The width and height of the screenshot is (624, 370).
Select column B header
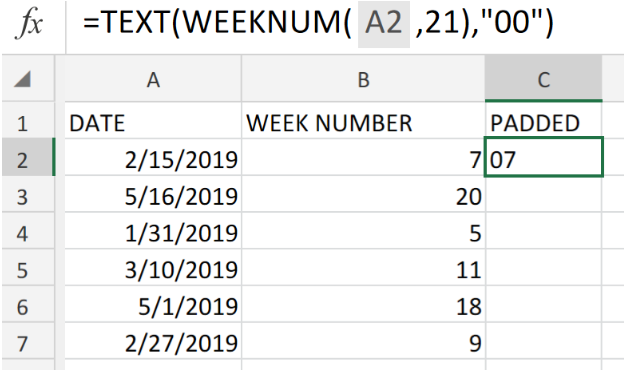(363, 79)
